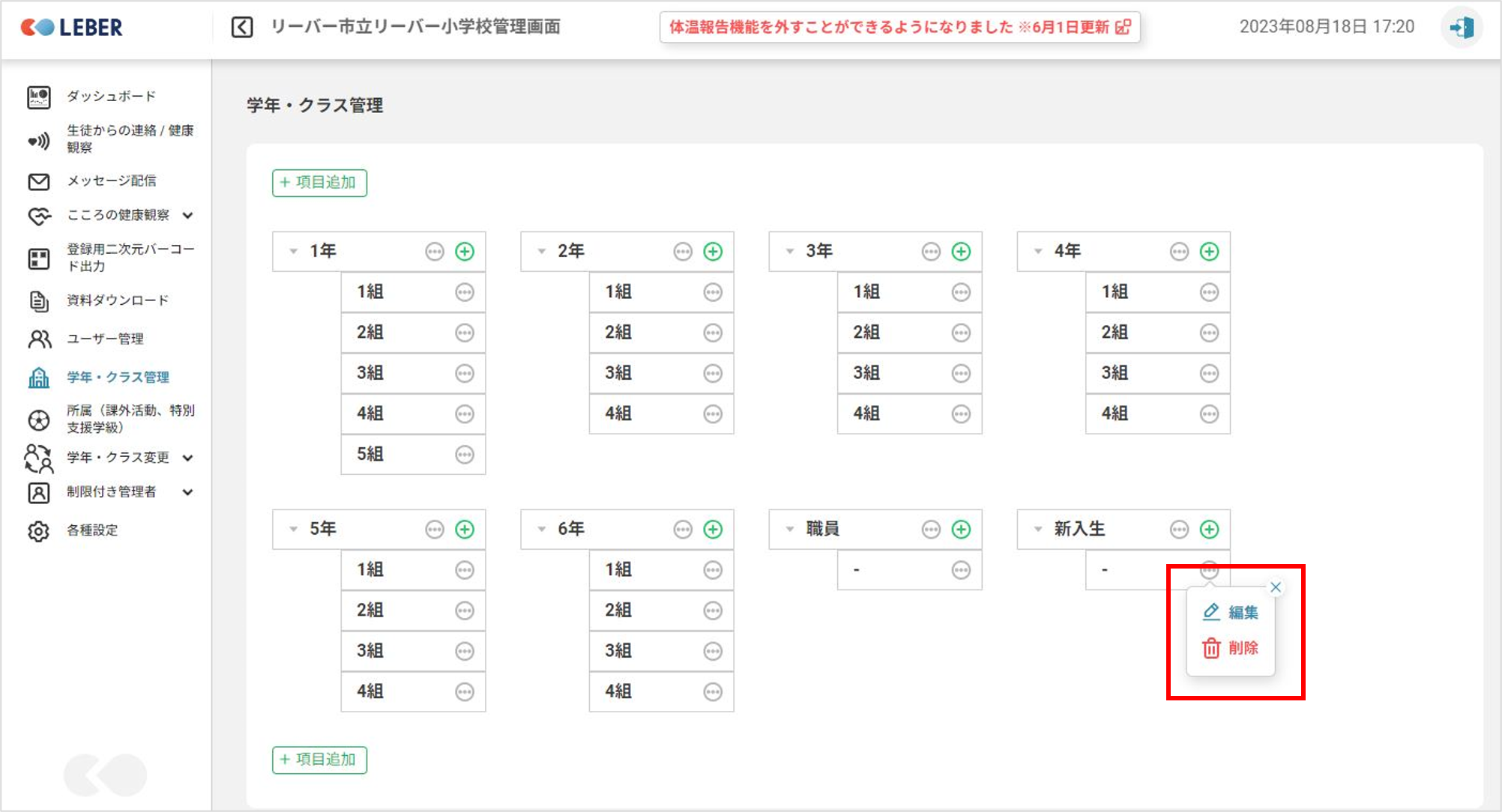
Task: Collapse the 新入生 group
Action: pos(1038,530)
